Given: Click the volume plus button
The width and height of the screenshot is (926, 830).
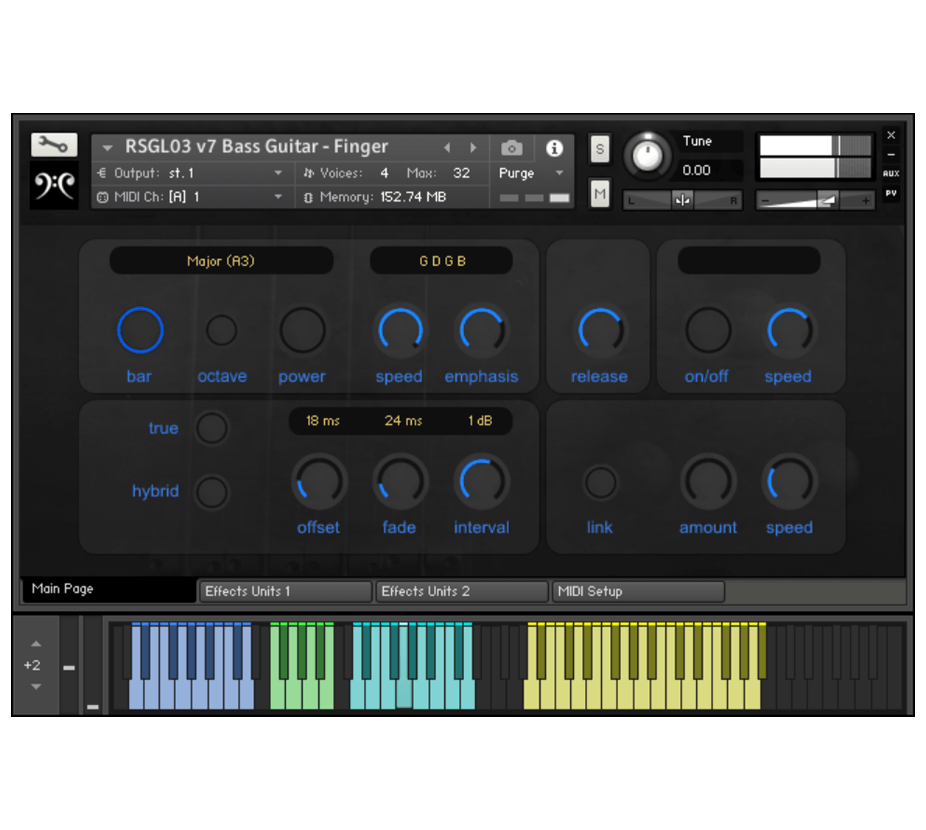Looking at the screenshot, I should pyautogui.click(x=865, y=201).
